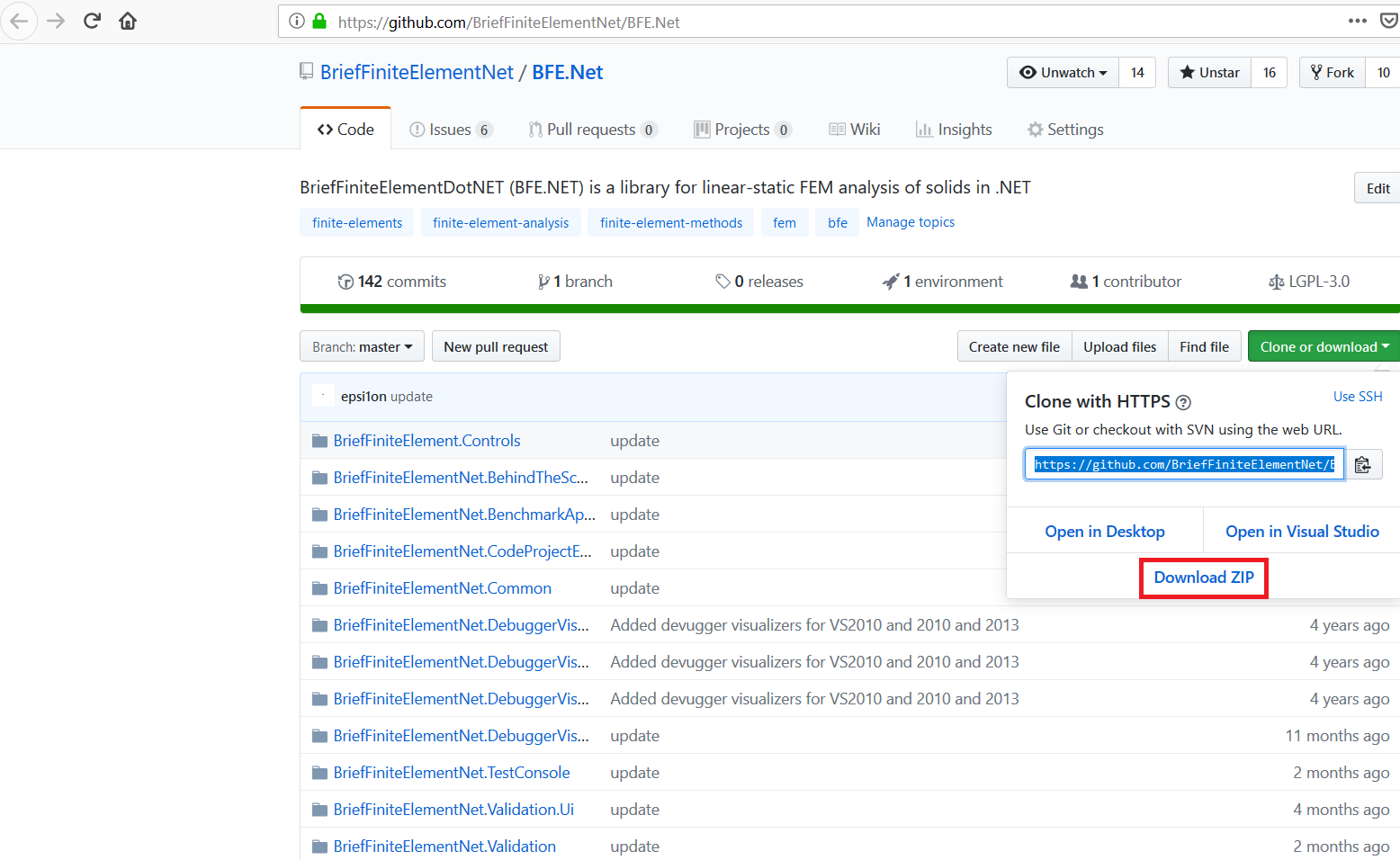This screenshot has height=860, width=1400.
Task: Open the 1 environment link
Action: point(943,282)
